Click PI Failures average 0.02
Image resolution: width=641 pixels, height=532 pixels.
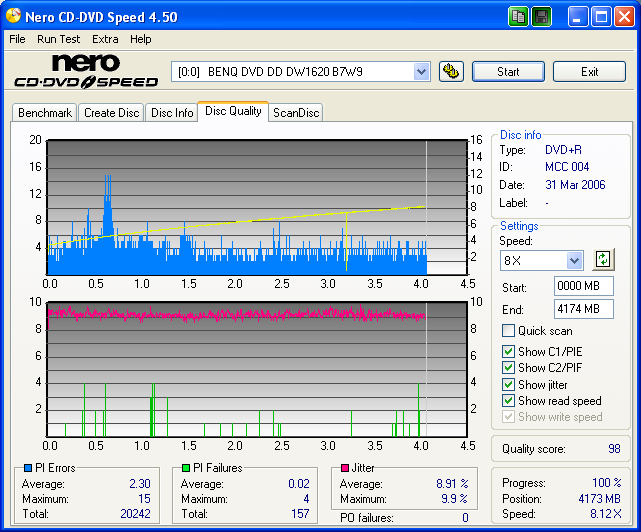point(299,484)
